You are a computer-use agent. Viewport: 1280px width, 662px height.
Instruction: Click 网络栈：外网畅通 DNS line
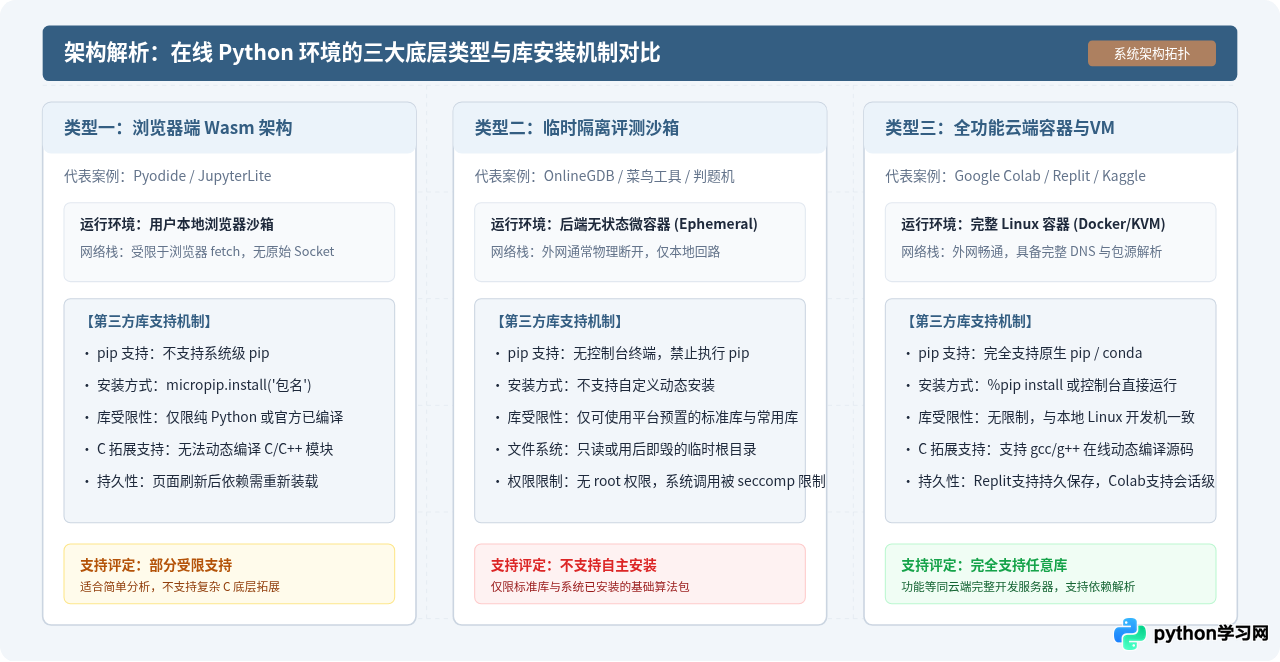pyautogui.click(x=1031, y=252)
